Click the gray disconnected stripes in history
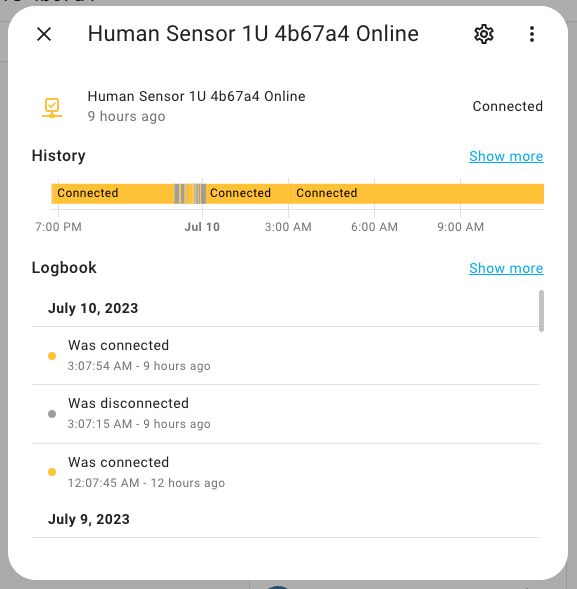 pyautogui.click(x=190, y=194)
